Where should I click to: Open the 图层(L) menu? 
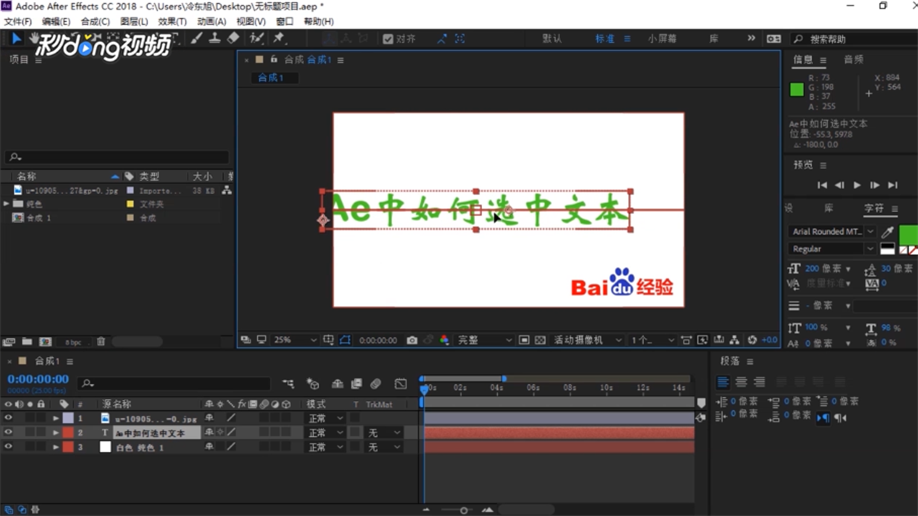click(x=134, y=21)
